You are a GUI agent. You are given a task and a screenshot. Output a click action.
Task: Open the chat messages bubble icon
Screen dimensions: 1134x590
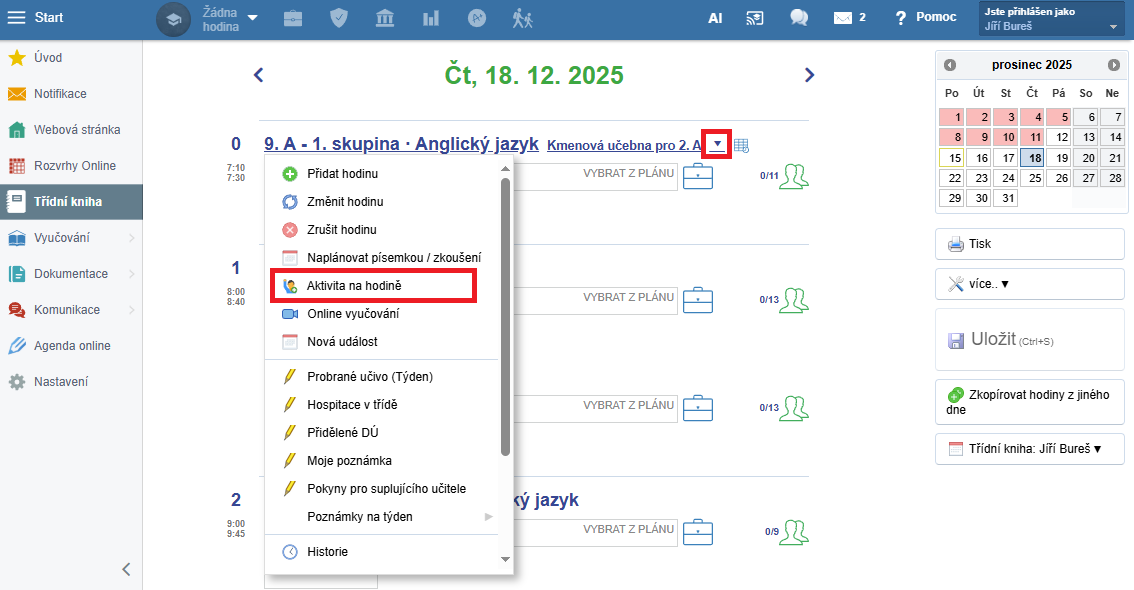coord(798,18)
